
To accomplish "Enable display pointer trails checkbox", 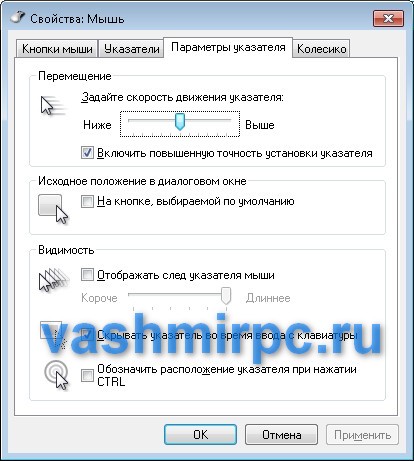I will (x=87, y=275).
